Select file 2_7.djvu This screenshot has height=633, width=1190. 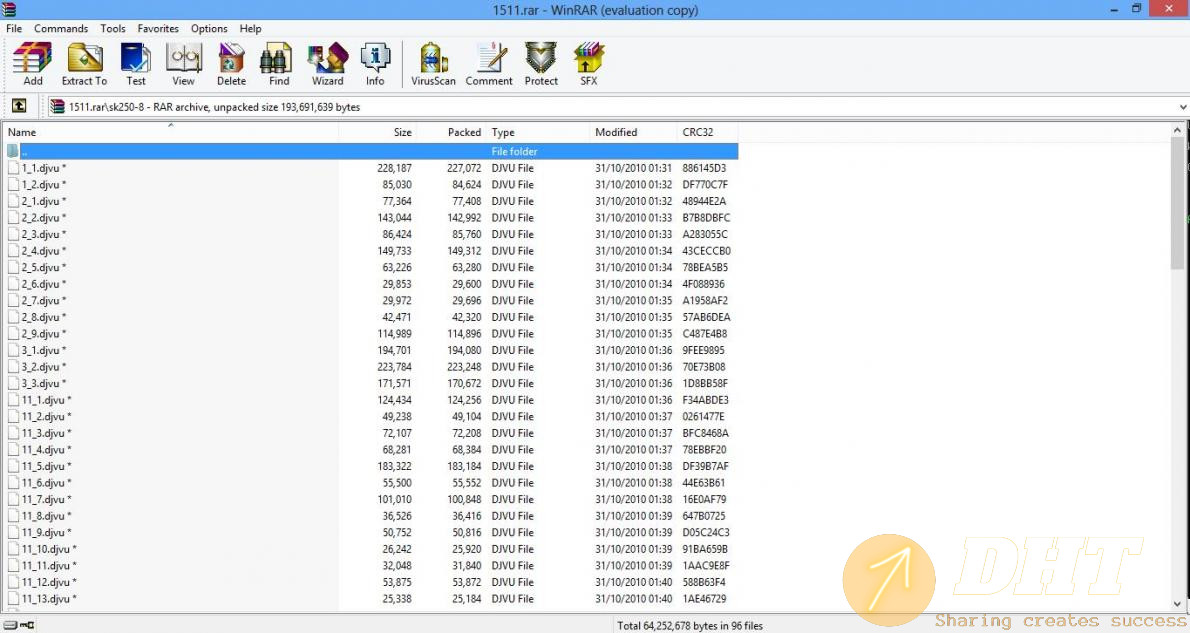(43, 301)
